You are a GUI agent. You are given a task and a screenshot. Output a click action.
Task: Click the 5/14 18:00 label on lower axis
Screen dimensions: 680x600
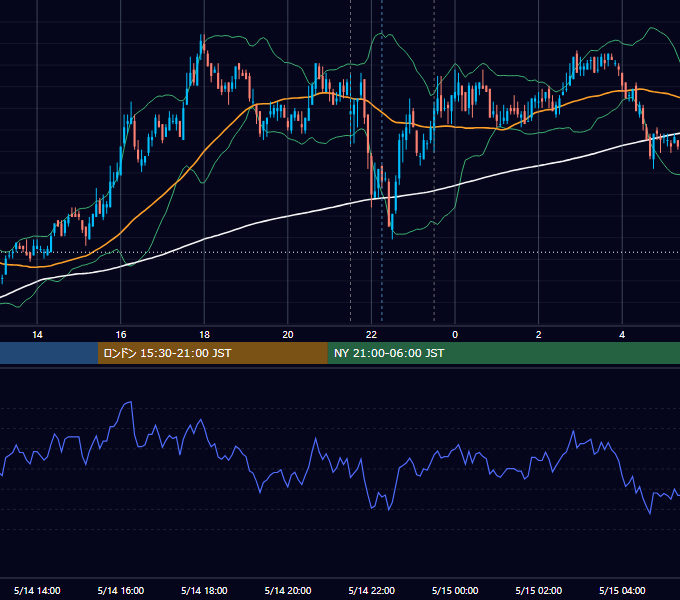coord(204,590)
